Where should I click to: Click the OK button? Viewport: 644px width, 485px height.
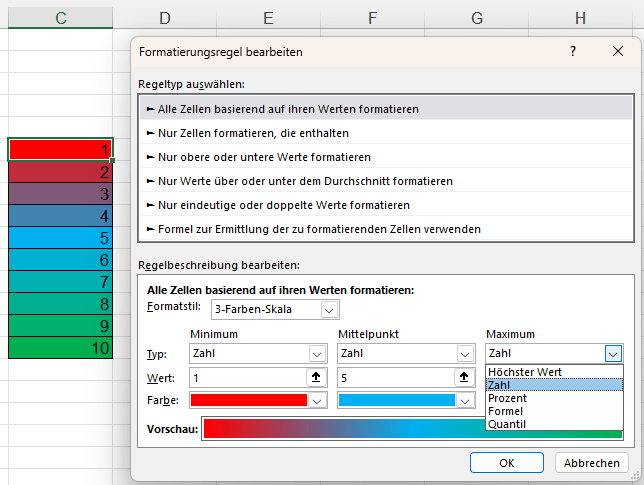click(506, 463)
